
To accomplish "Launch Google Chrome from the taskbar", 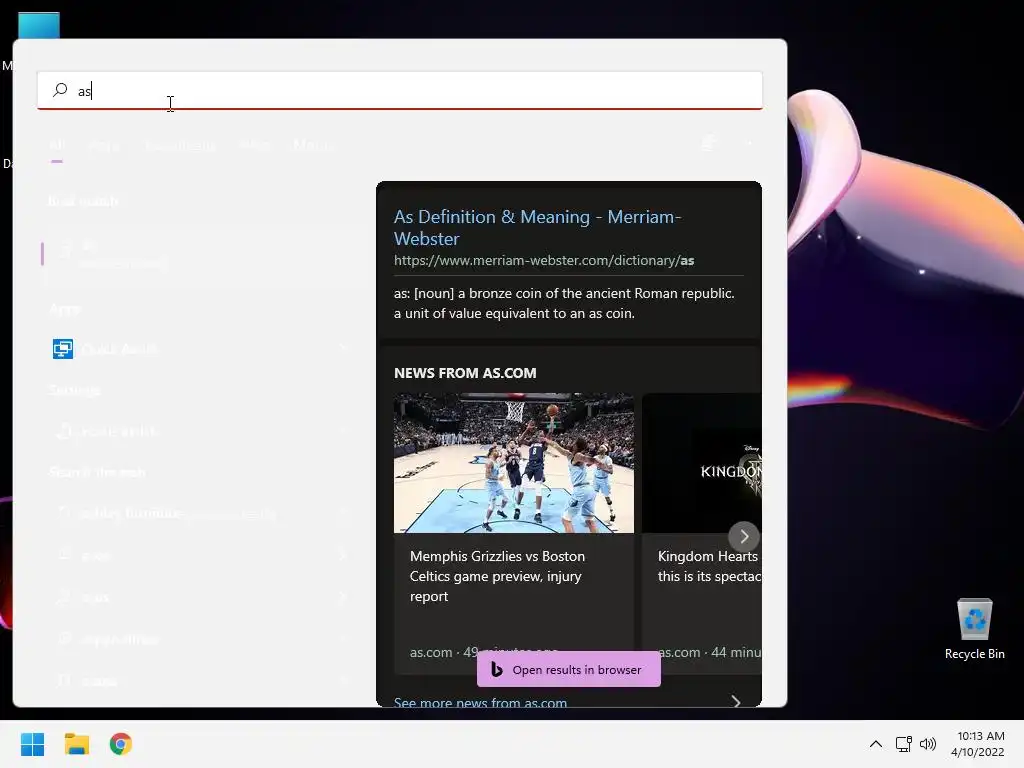I will (x=121, y=744).
